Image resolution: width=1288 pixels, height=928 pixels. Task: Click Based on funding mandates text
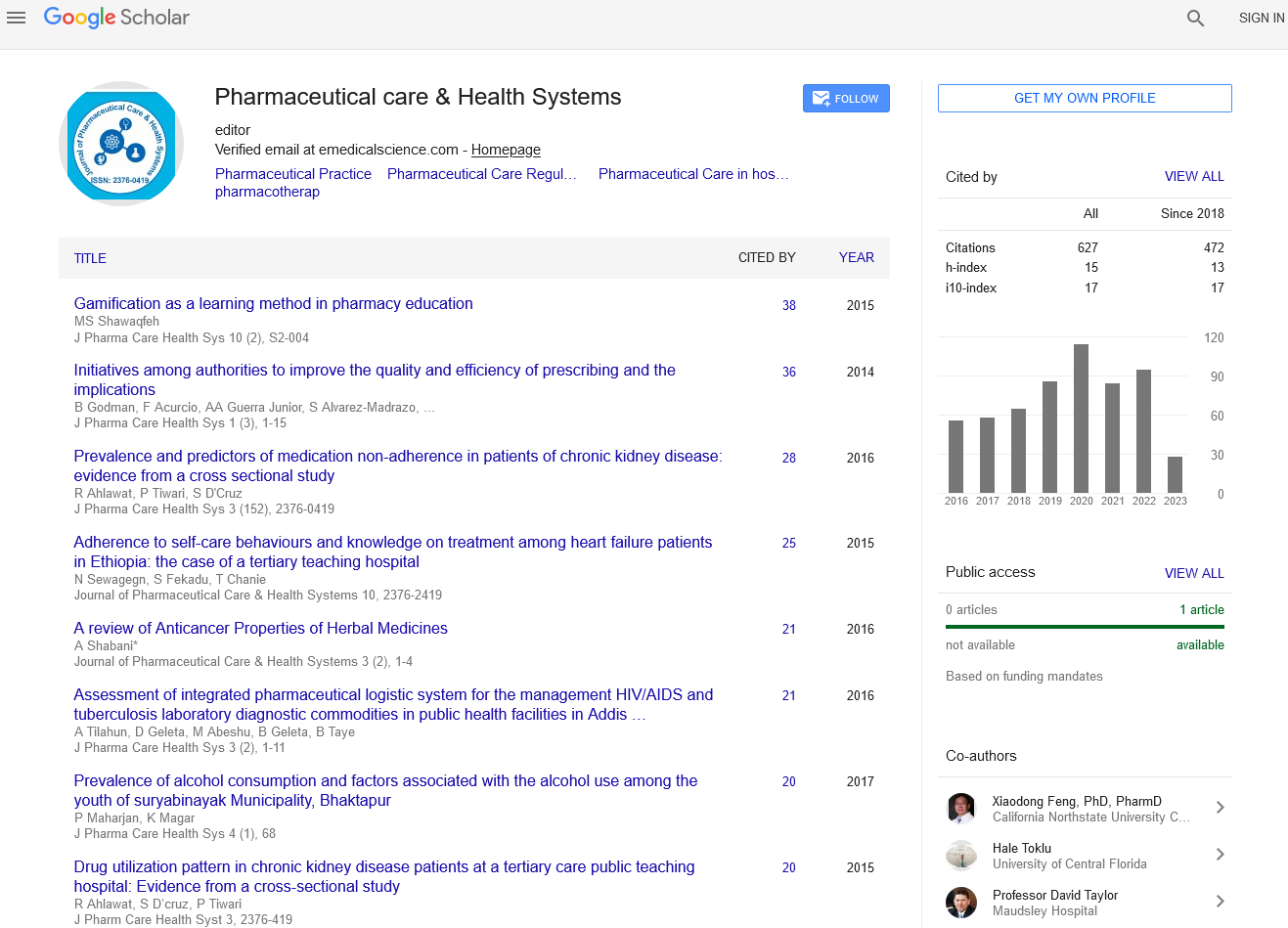[x=1024, y=676]
